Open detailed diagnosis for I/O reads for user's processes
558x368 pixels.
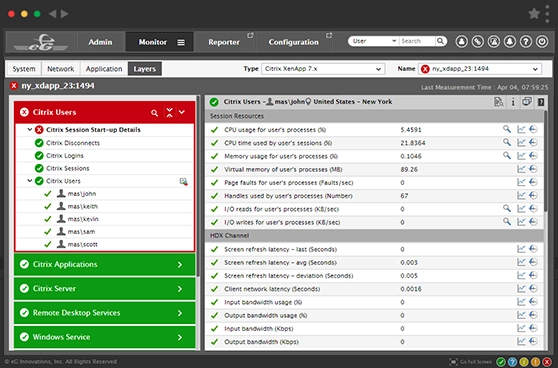(x=507, y=208)
